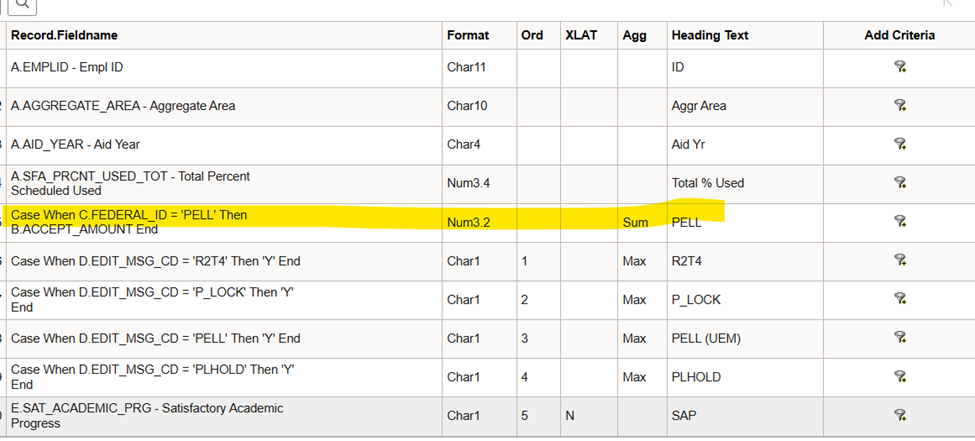The height and width of the screenshot is (441, 975).
Task: Click the Agg column header
Action: click(634, 35)
